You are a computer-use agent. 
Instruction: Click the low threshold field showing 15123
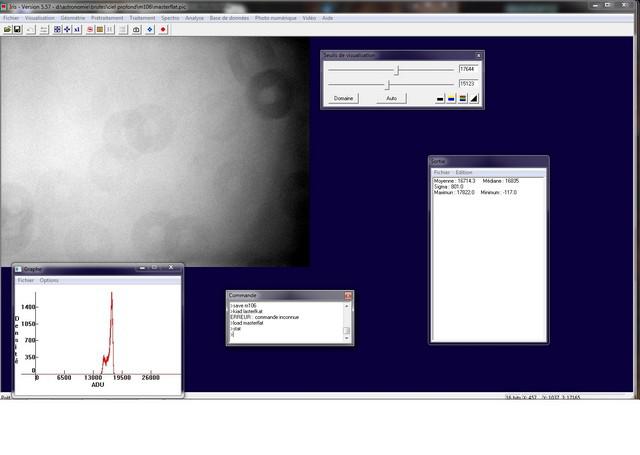click(x=468, y=84)
